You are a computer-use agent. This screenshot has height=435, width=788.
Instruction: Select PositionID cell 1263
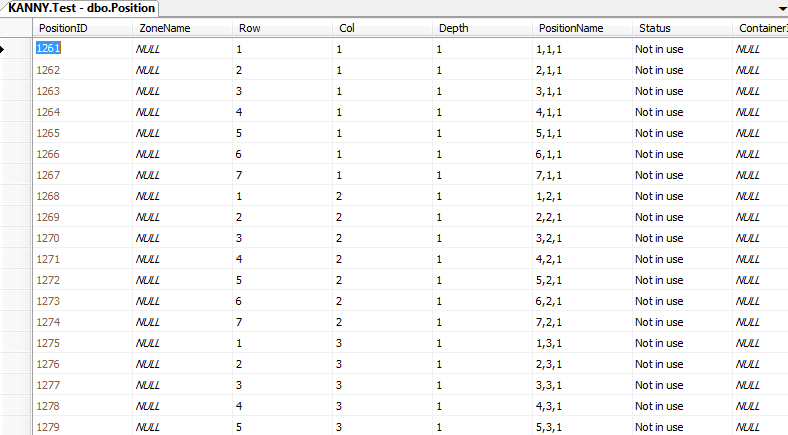coord(82,91)
